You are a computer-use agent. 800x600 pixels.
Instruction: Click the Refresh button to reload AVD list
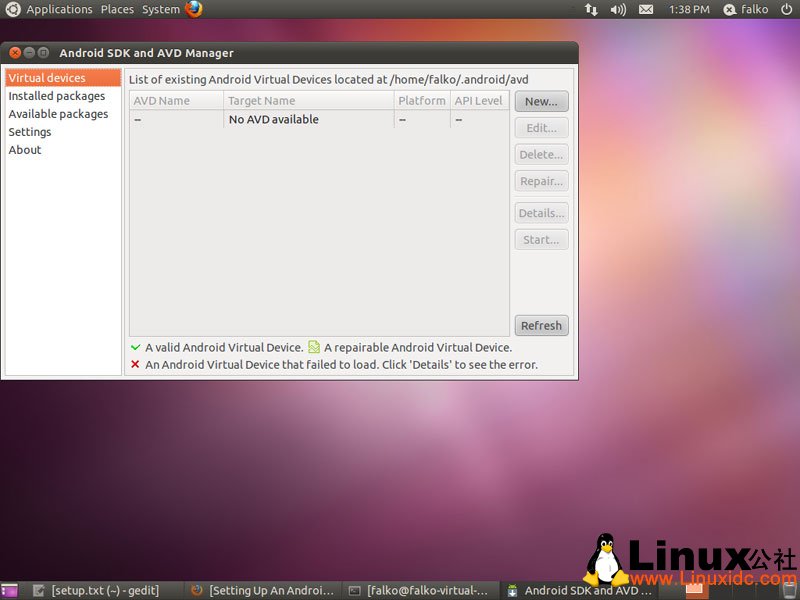pyautogui.click(x=540, y=325)
